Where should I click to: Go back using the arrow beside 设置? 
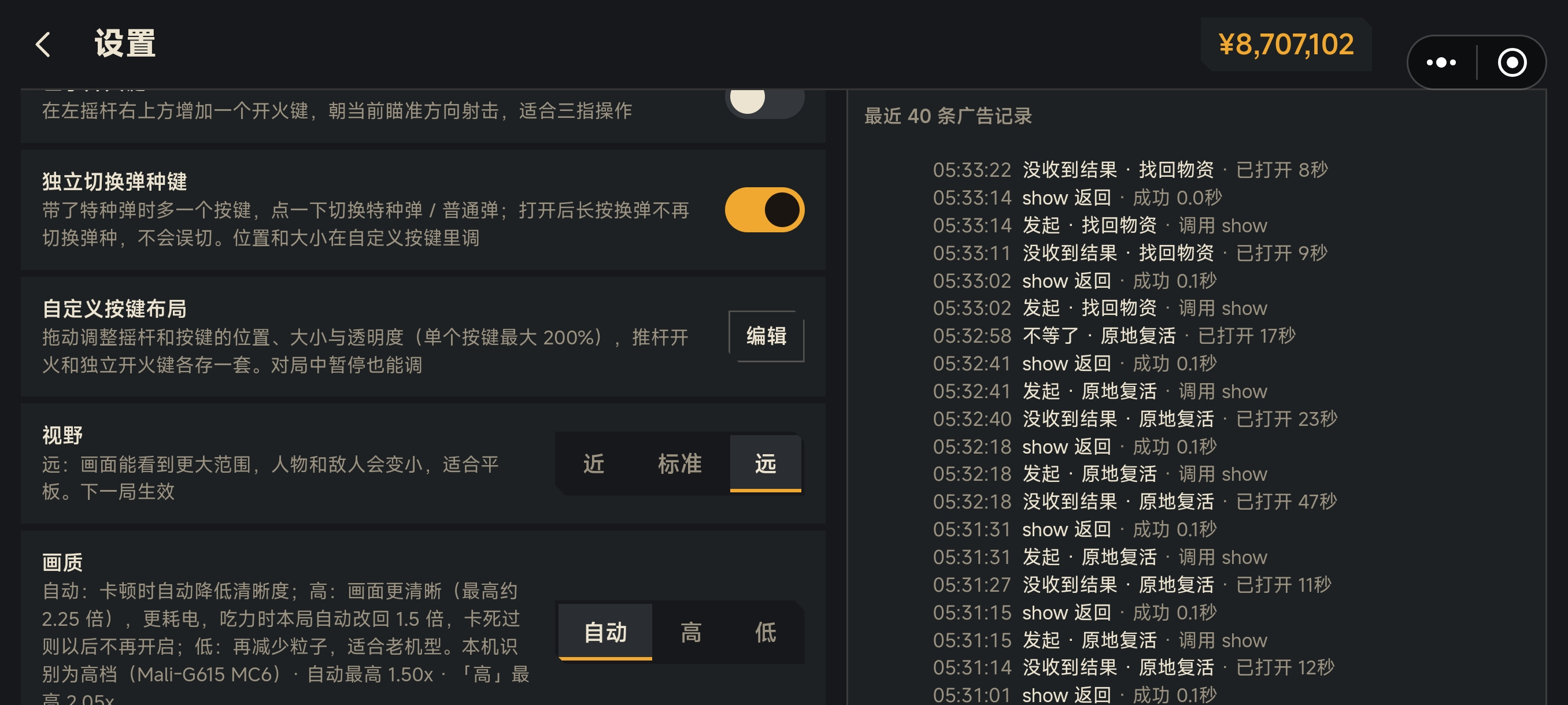(x=43, y=44)
